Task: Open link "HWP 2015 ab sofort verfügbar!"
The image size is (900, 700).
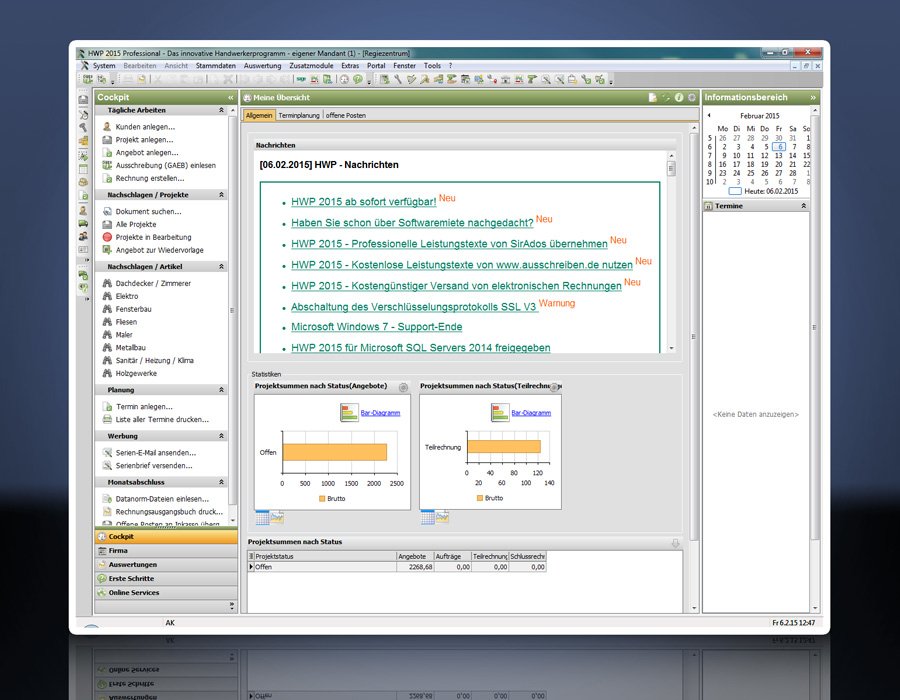Action: point(363,202)
